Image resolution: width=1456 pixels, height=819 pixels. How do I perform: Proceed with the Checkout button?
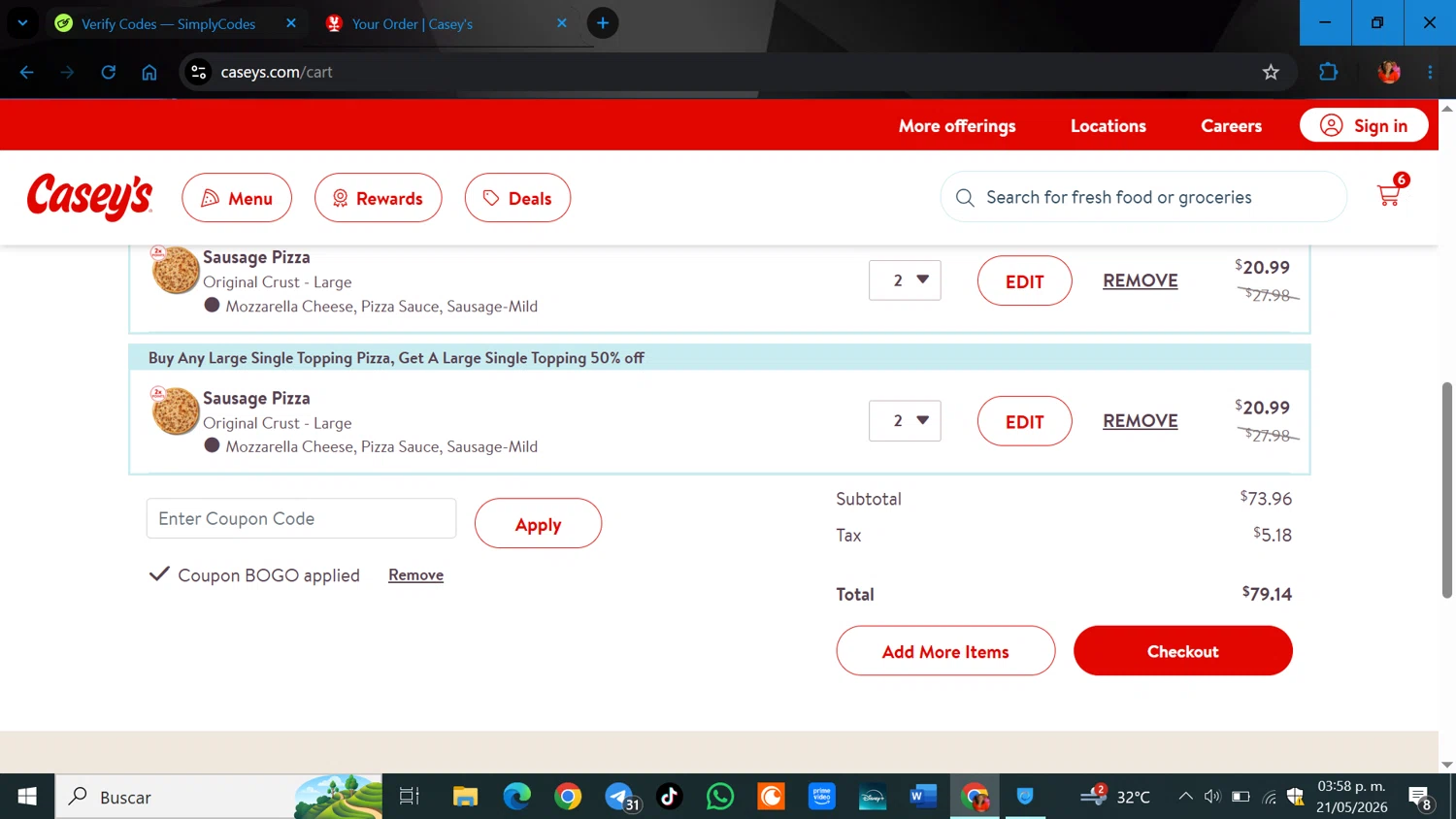pyautogui.click(x=1182, y=651)
